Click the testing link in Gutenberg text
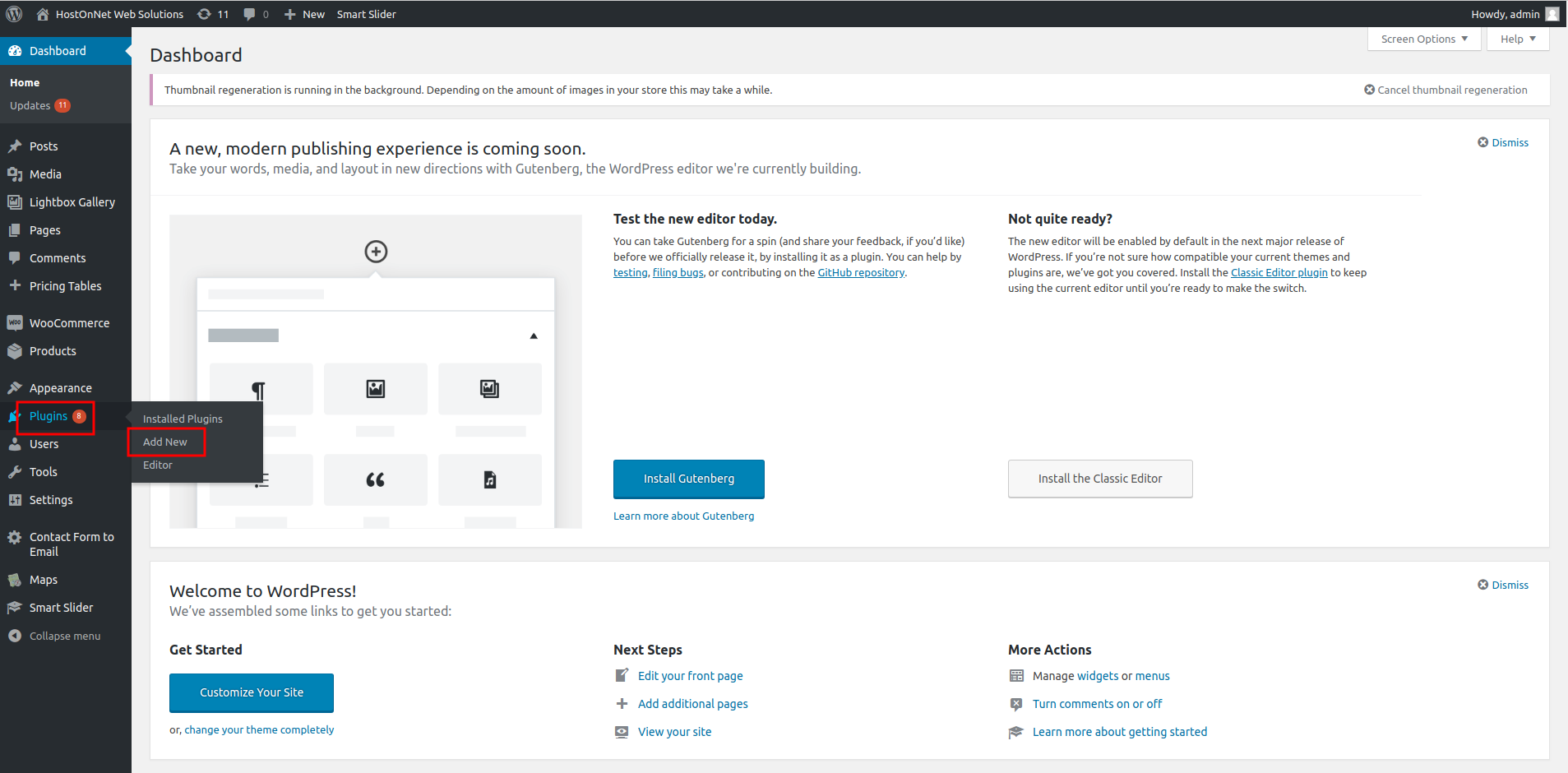1568x773 pixels. point(631,273)
